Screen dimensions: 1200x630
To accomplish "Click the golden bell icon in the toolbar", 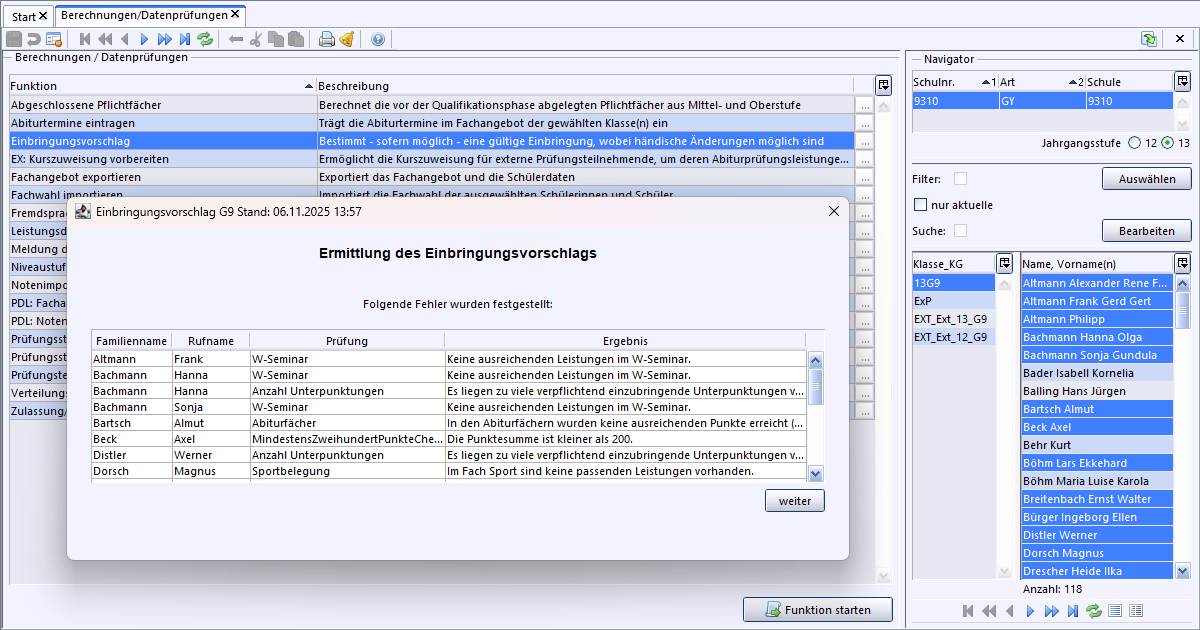I will click(x=346, y=39).
